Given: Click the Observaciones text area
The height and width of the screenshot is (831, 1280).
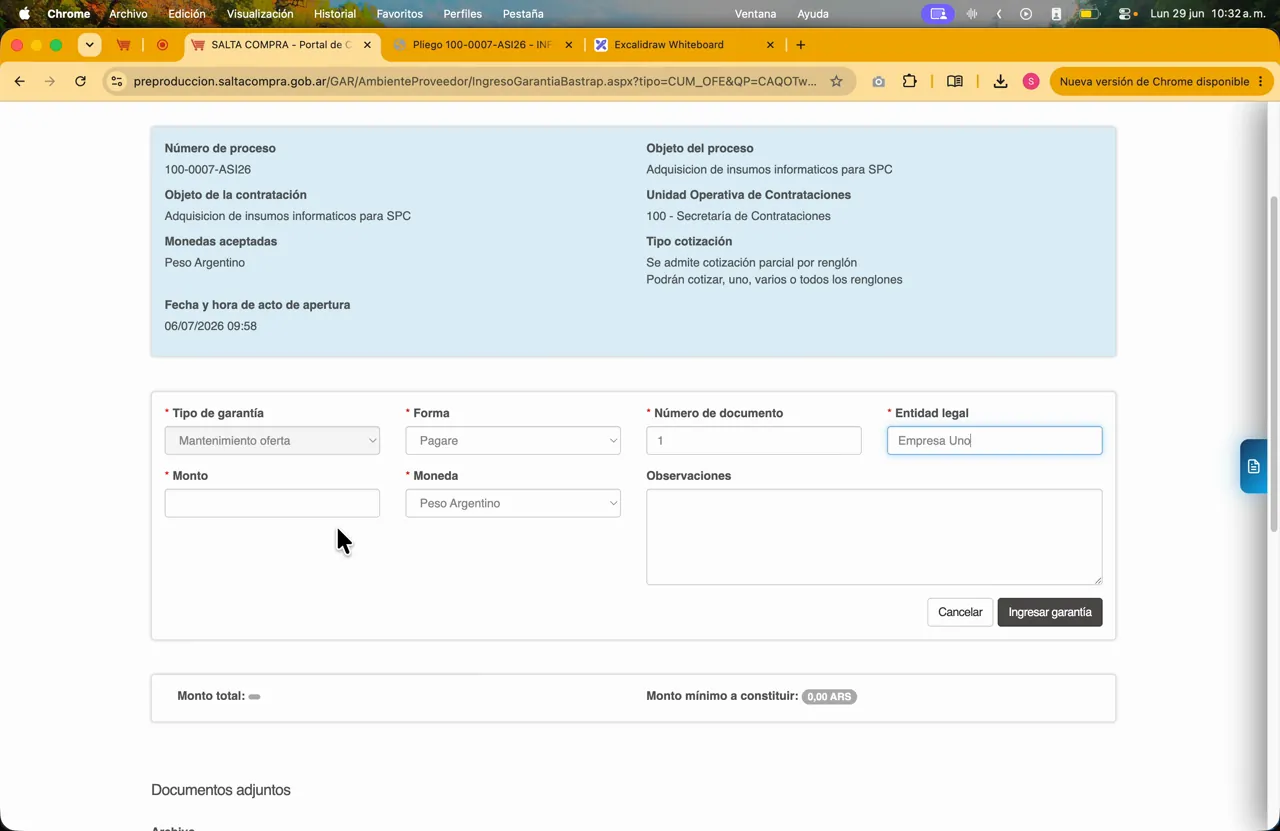Looking at the screenshot, I should [874, 537].
